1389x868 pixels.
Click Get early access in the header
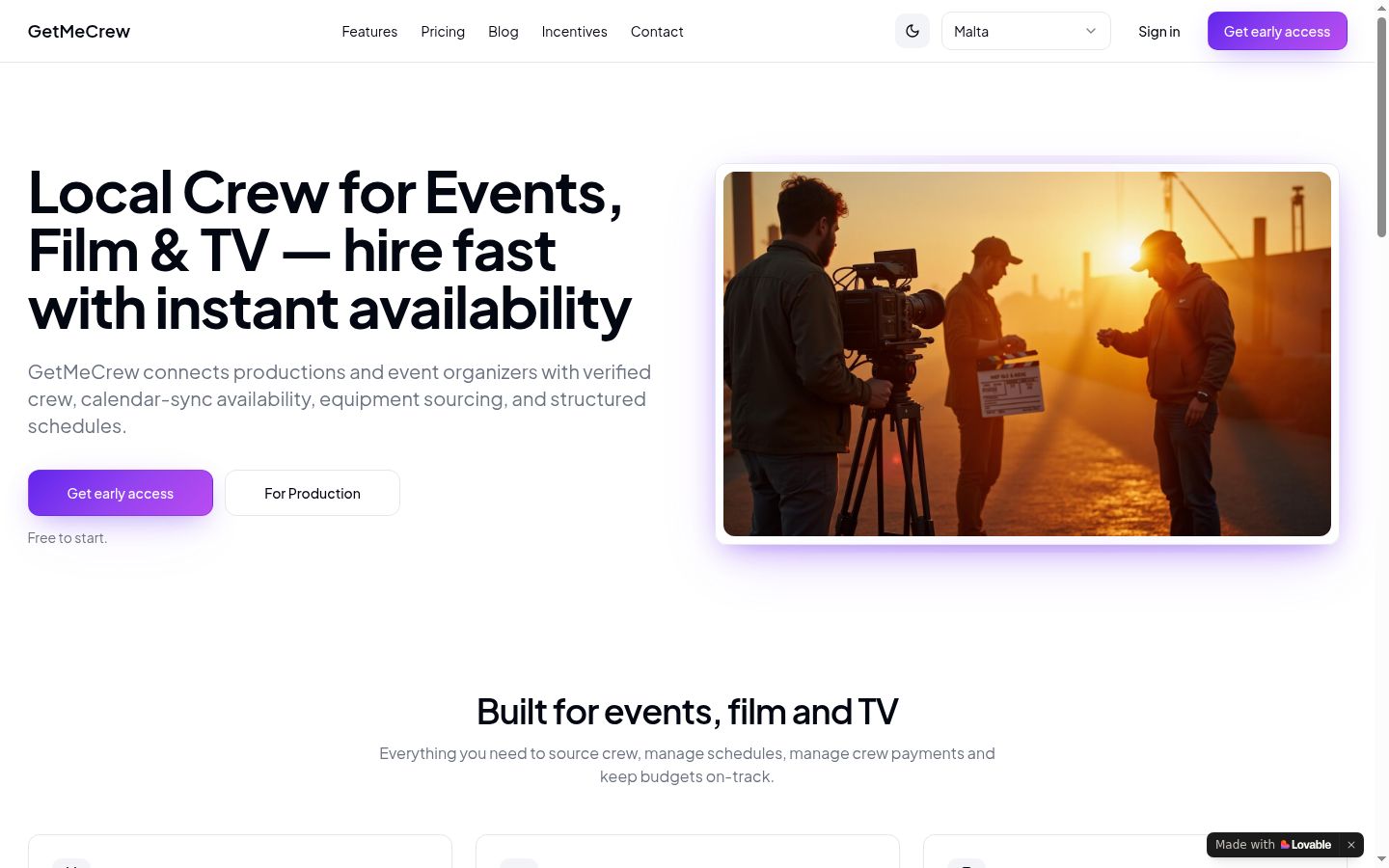click(1277, 31)
